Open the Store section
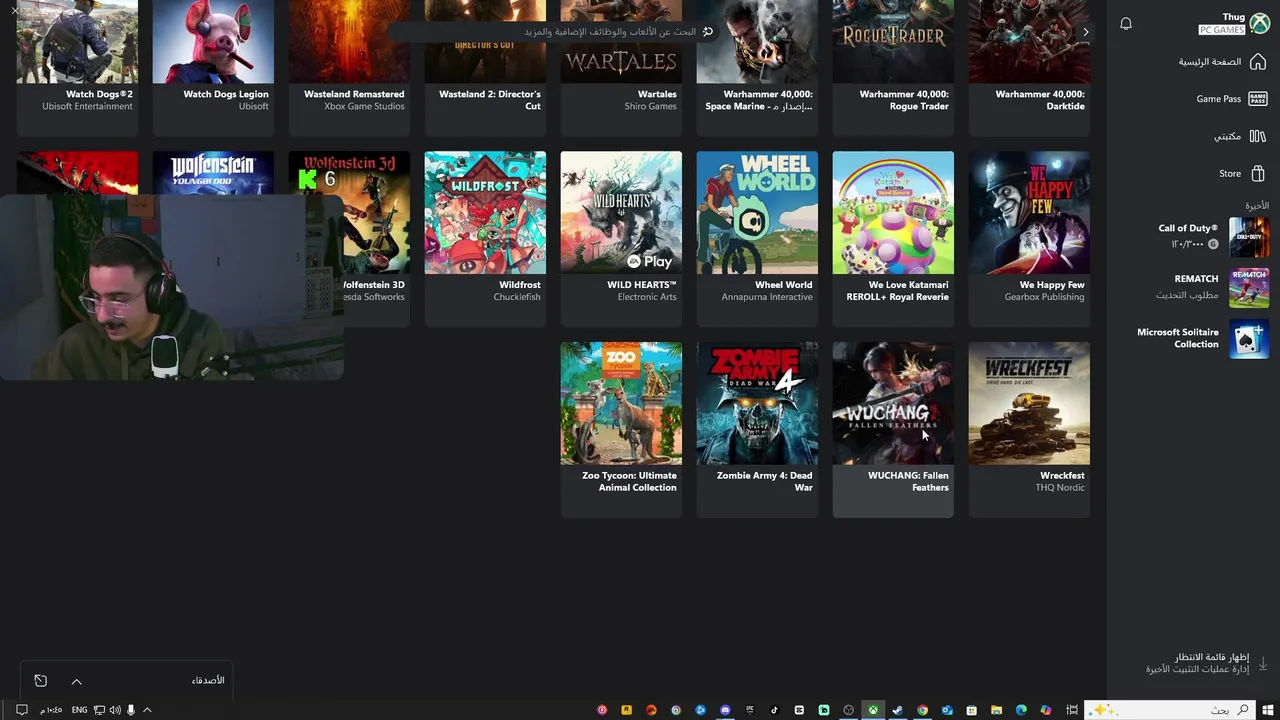1280x720 pixels. (1243, 173)
